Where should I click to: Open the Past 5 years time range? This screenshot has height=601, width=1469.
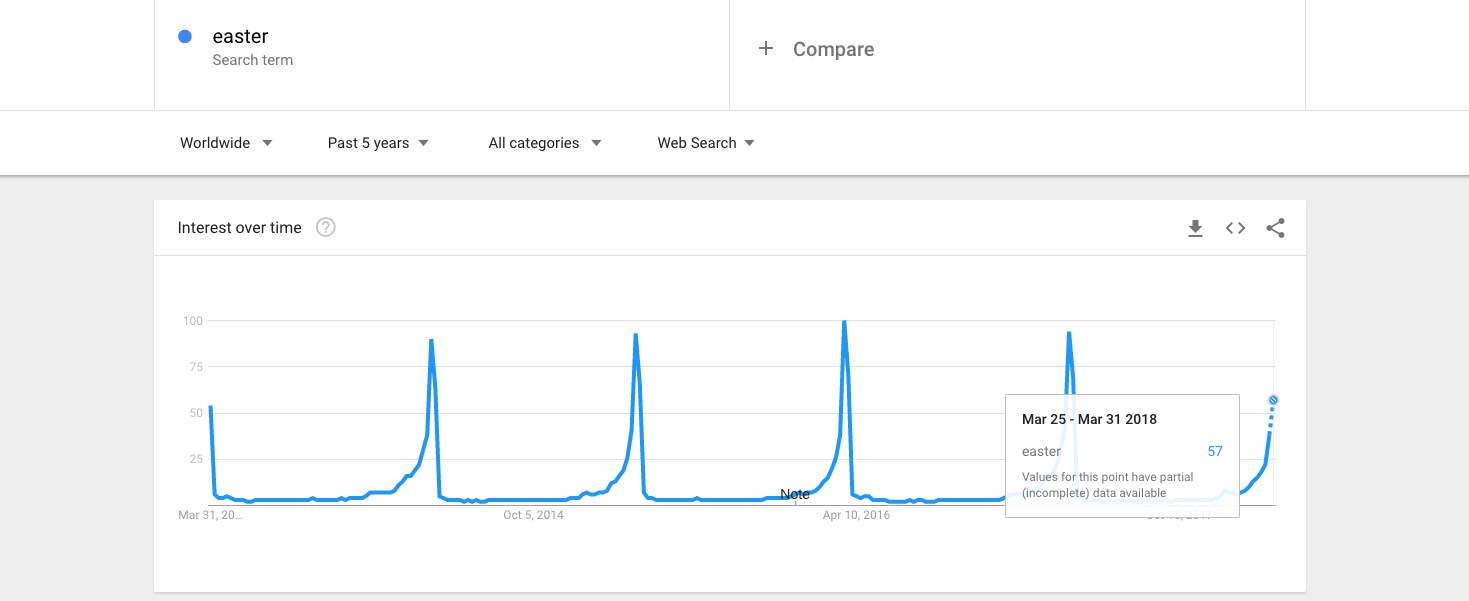click(378, 143)
